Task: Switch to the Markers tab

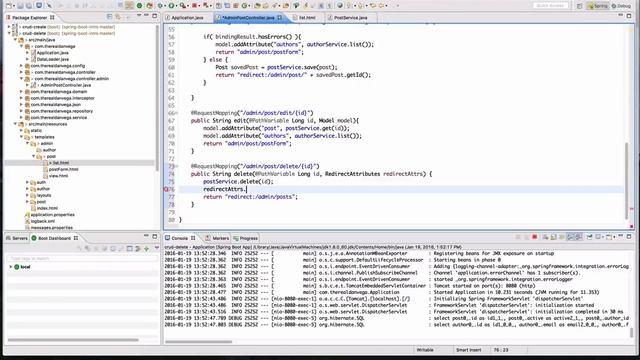Action: point(217,238)
